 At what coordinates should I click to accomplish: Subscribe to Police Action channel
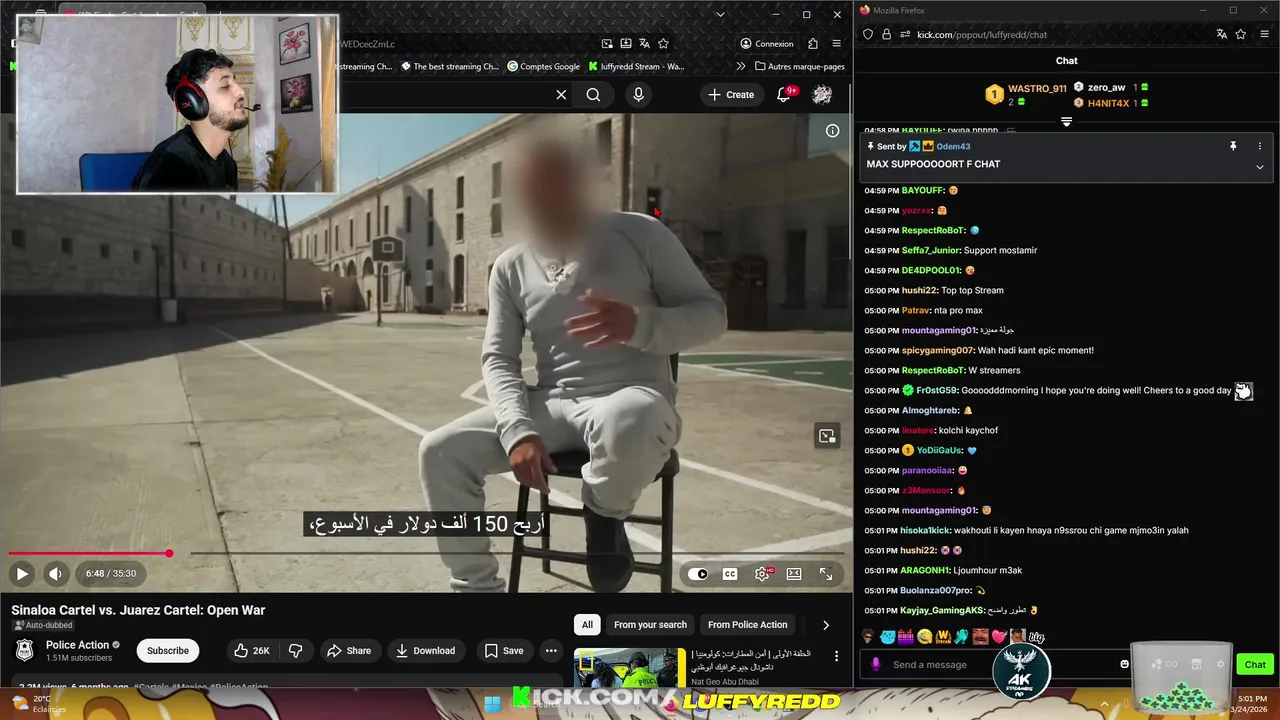click(x=168, y=651)
